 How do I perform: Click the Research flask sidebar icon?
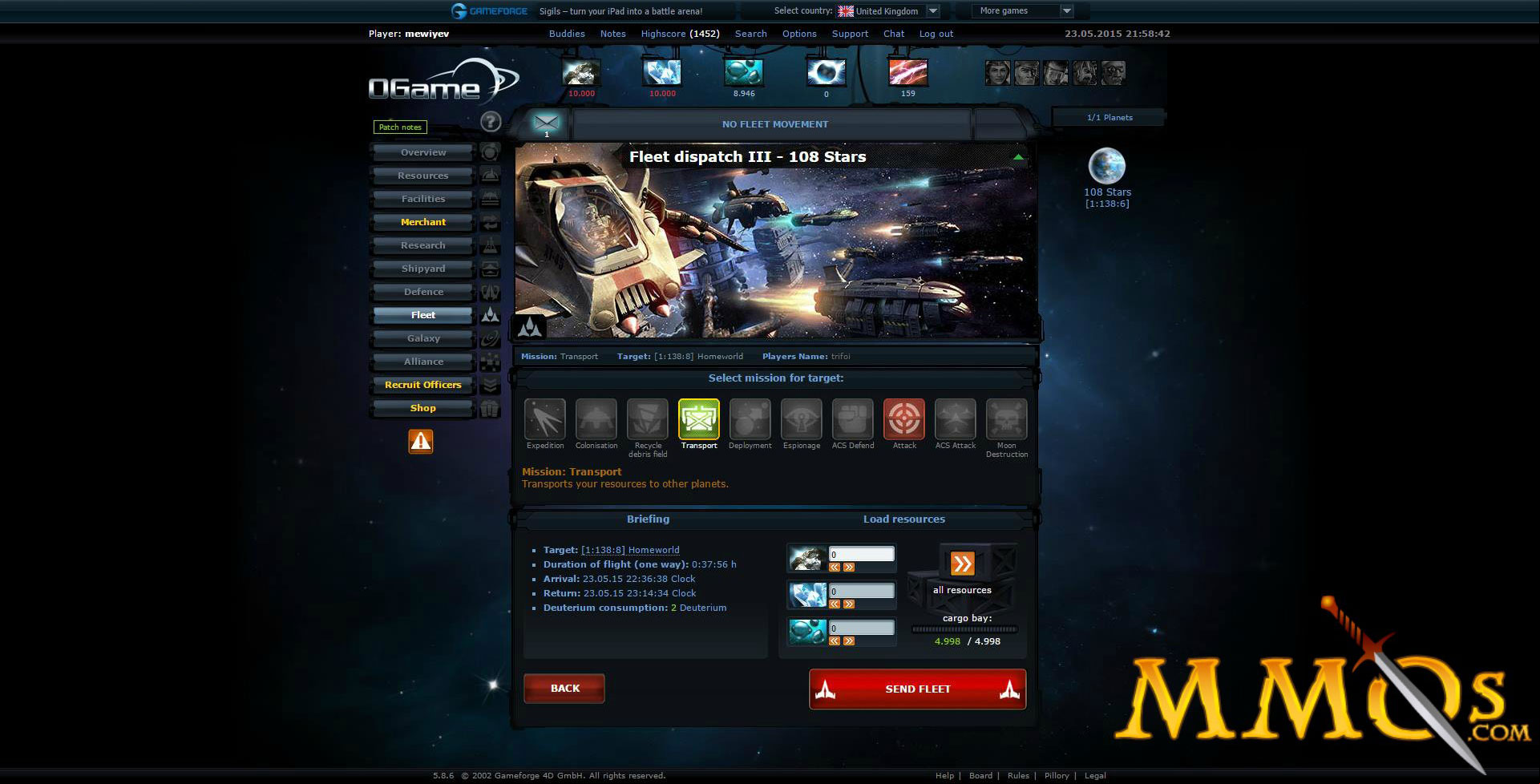pyautogui.click(x=490, y=245)
